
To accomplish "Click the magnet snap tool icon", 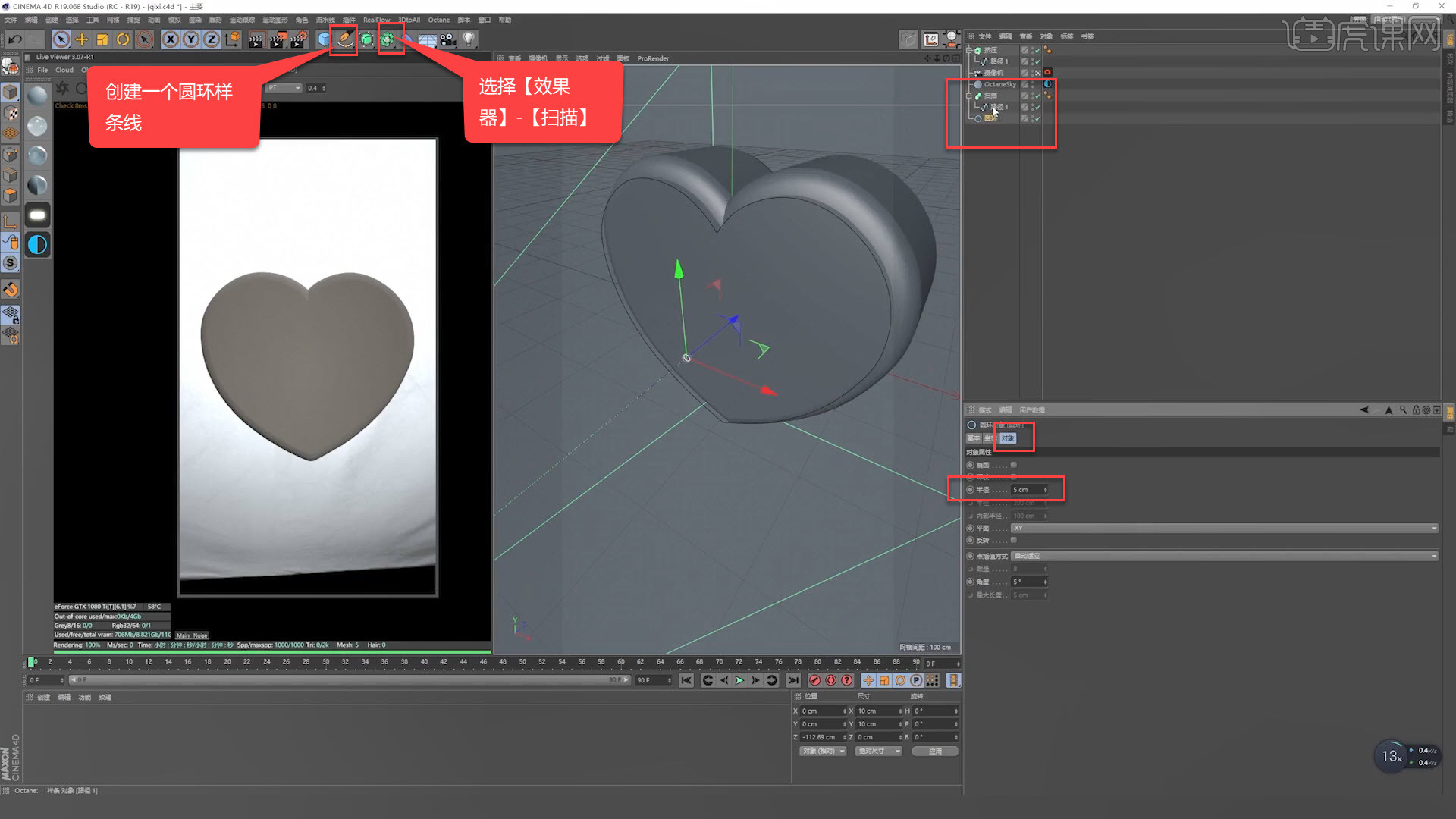I will (x=11, y=289).
